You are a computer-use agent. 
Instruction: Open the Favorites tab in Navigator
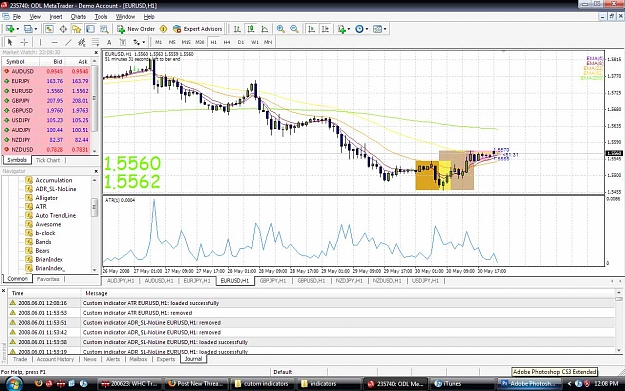pos(48,279)
